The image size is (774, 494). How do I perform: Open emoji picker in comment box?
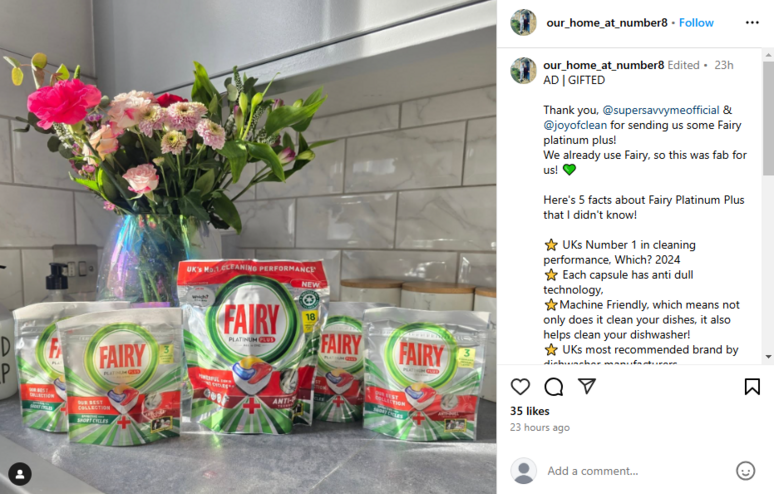point(745,471)
